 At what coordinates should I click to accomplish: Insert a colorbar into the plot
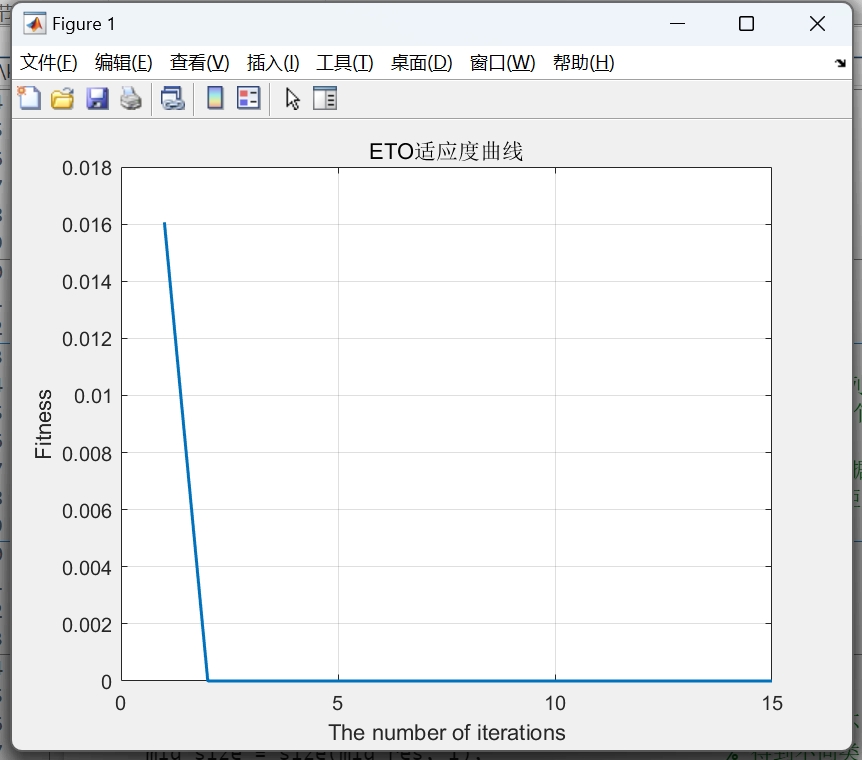tap(213, 98)
